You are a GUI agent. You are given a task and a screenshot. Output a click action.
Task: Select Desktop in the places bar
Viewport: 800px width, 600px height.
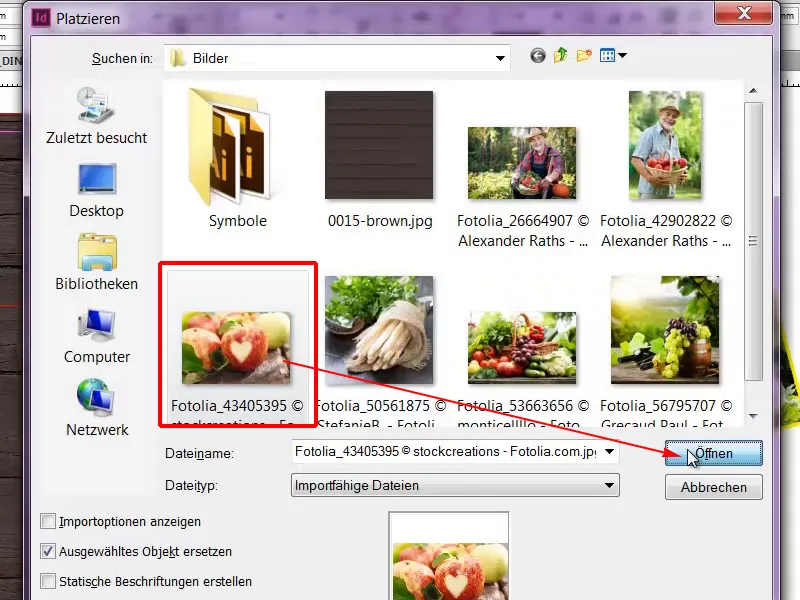96,190
